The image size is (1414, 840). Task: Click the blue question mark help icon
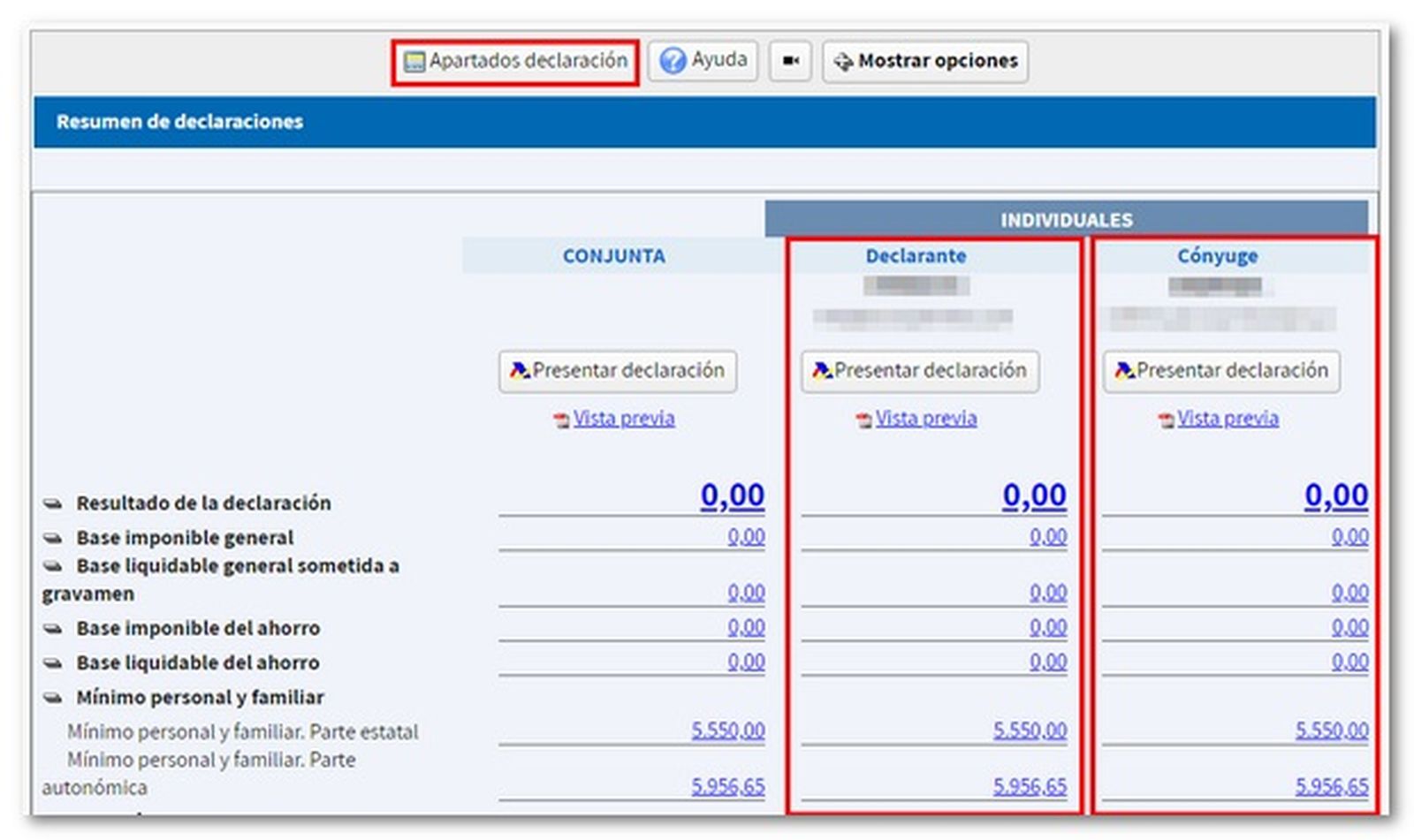tap(673, 61)
